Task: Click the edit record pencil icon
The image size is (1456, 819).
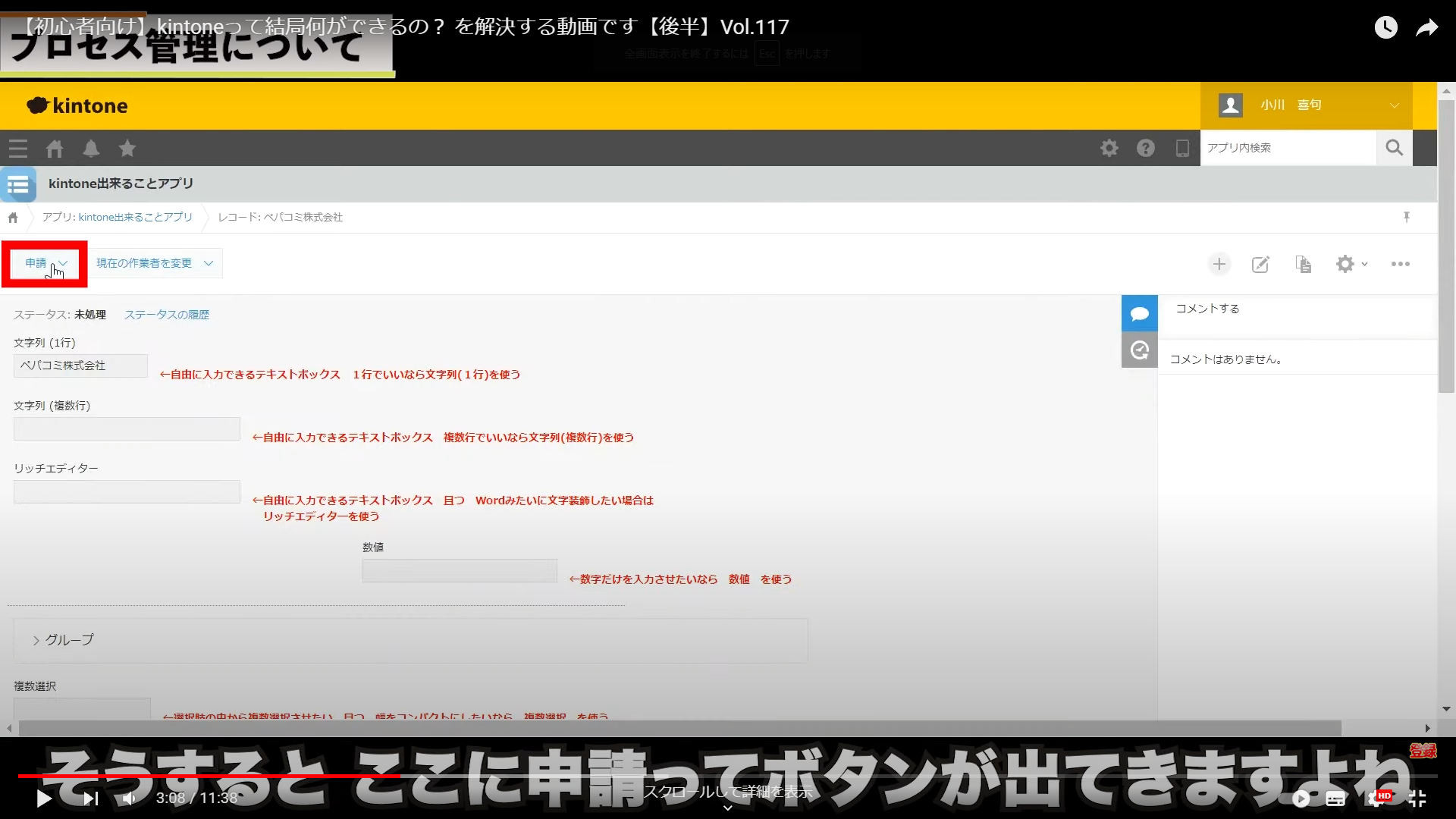Action: 1260,264
